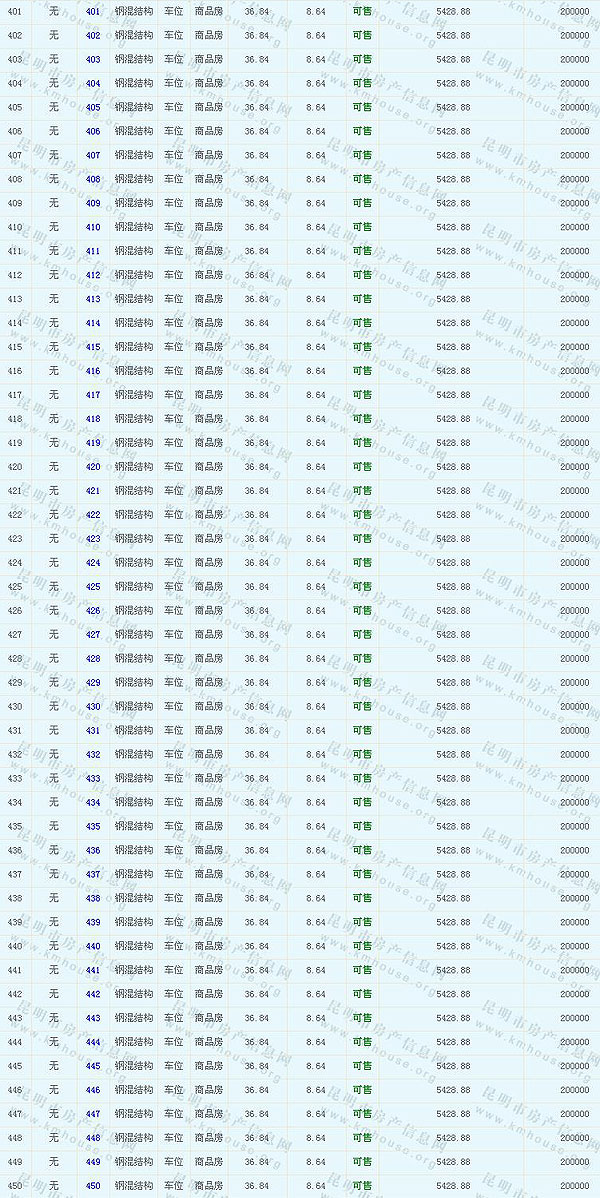The width and height of the screenshot is (600, 1198).
Task: Open blue unit link 445
Action: (x=93, y=1066)
